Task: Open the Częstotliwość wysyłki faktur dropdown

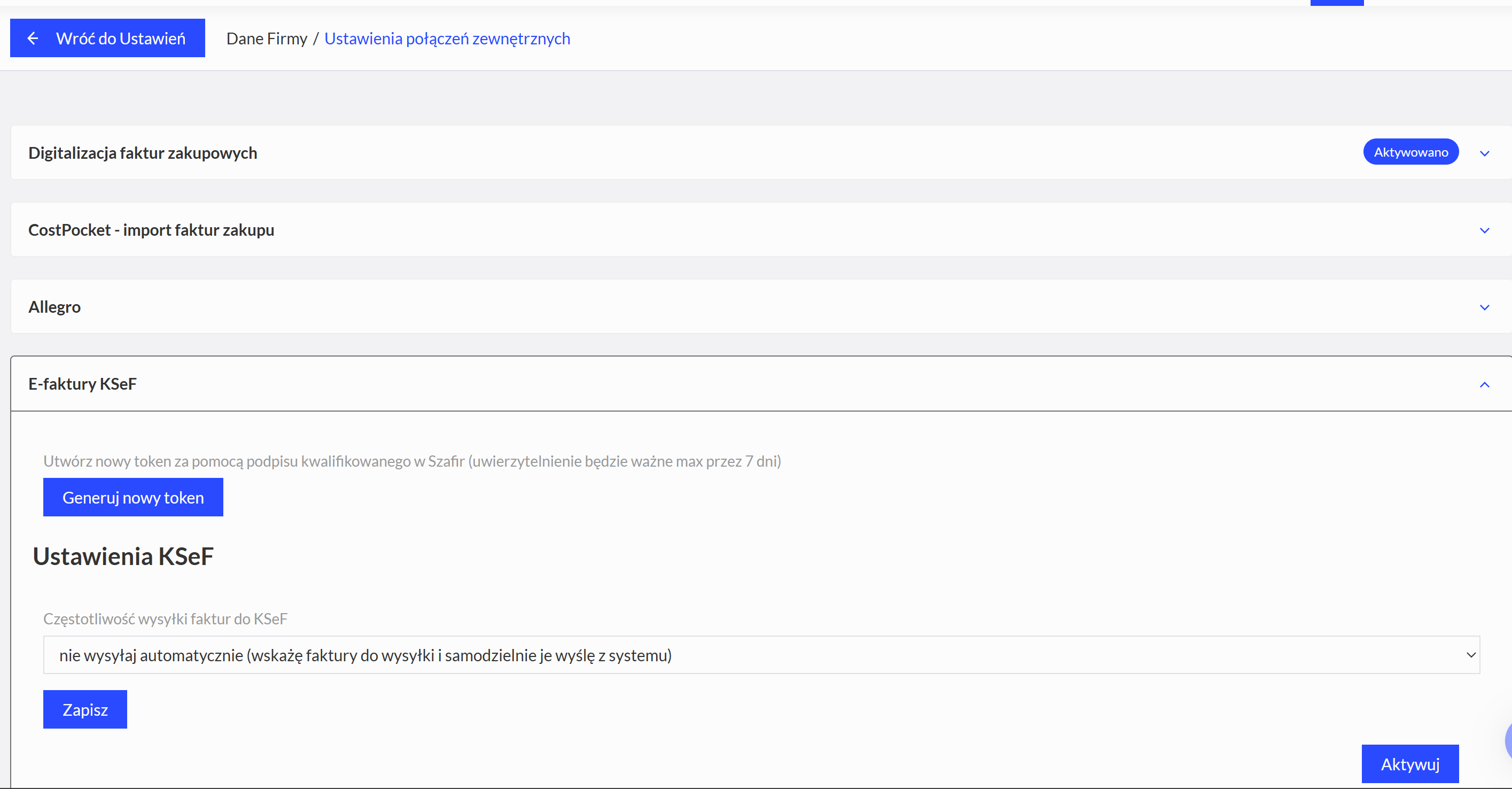Action: 761,655
